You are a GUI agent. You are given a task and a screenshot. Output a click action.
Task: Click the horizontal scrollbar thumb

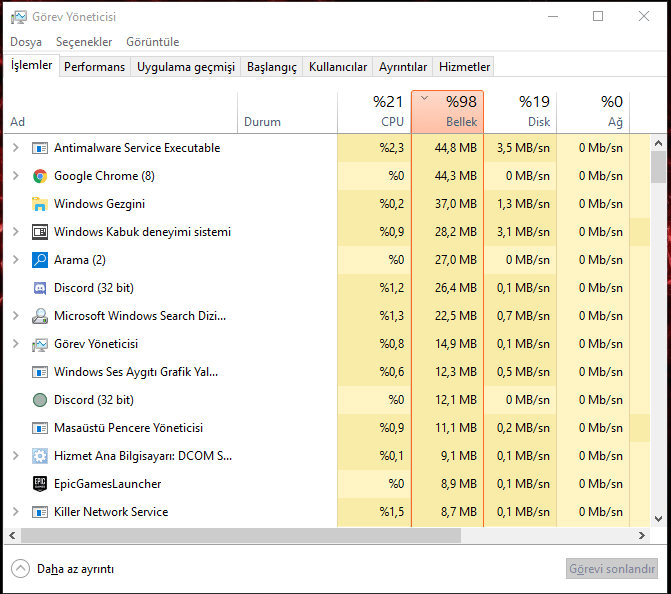click(x=241, y=535)
